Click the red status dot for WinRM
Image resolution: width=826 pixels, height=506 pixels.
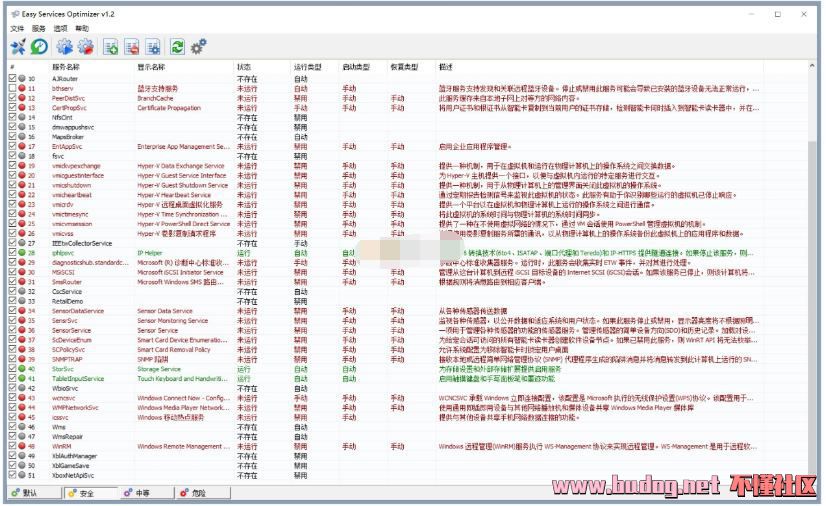(22, 447)
